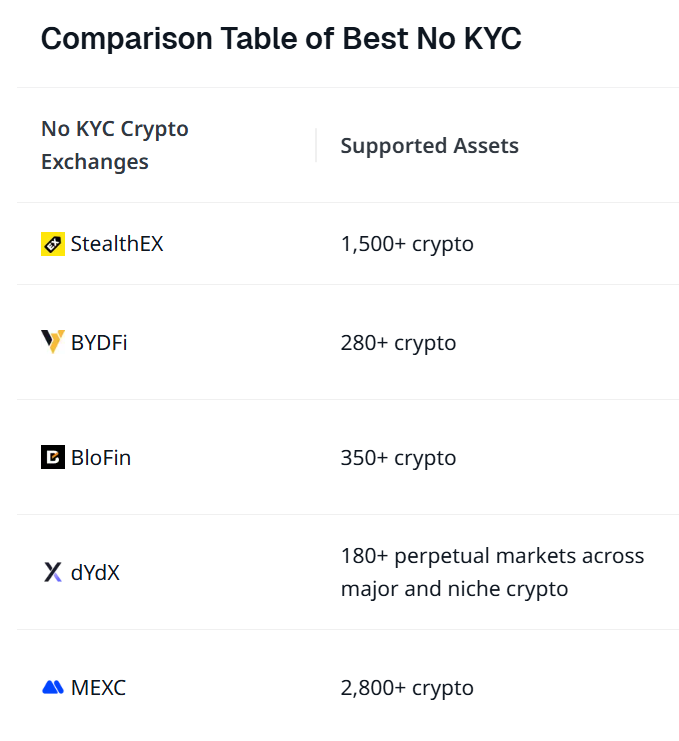This screenshot has width=679, height=741.
Task: Select the "350+ crypto" cell
Action: click(398, 458)
